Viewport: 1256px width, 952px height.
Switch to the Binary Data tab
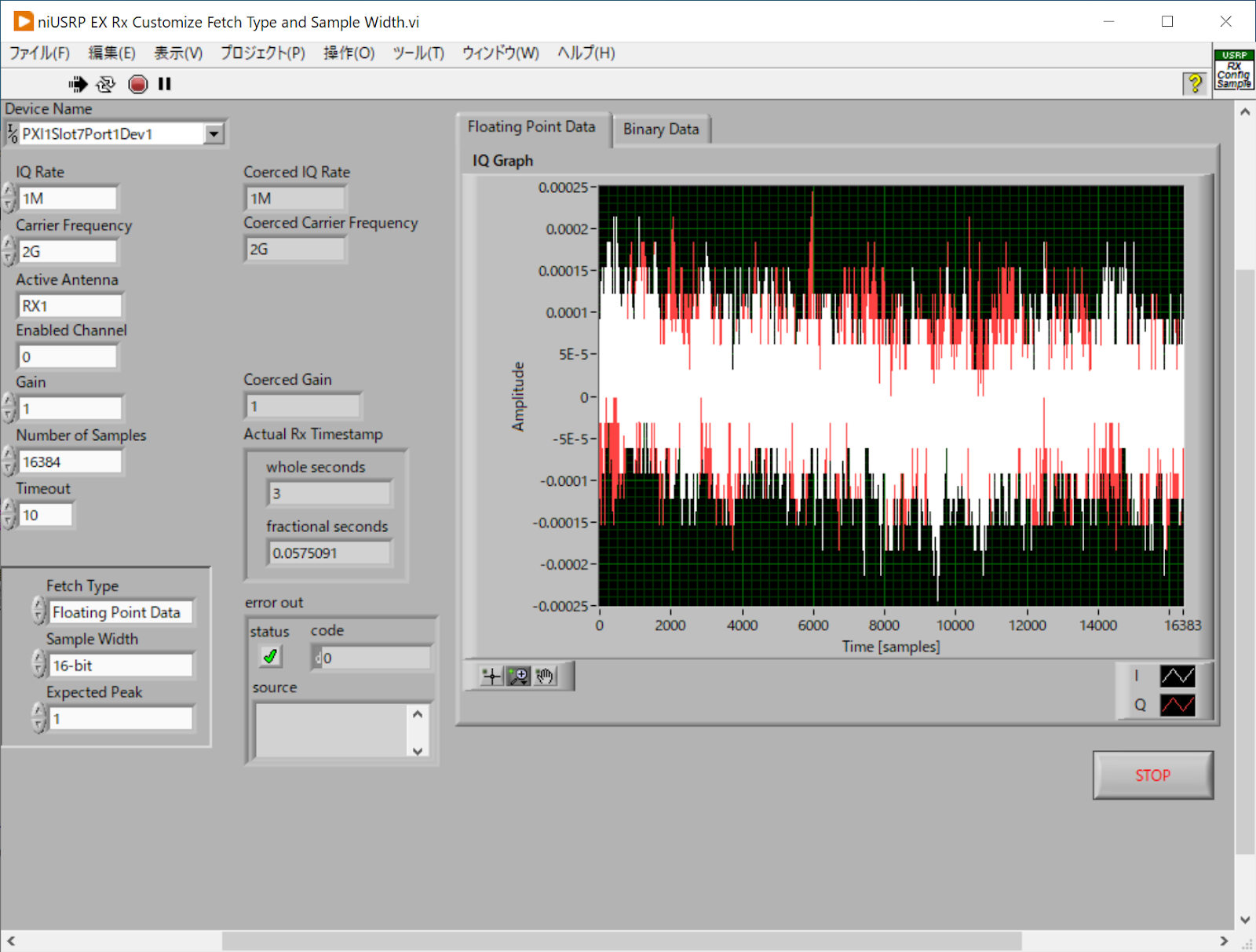[661, 129]
